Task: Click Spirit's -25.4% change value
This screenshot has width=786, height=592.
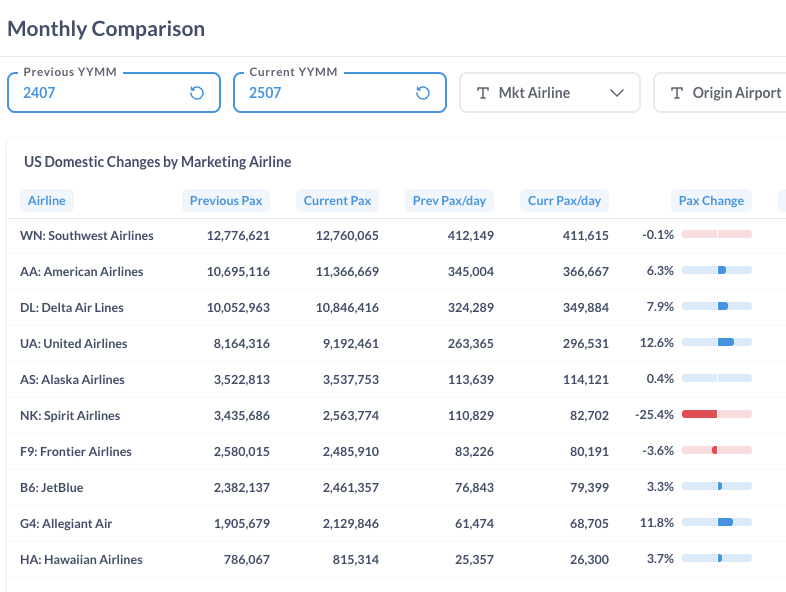Action: [654, 415]
